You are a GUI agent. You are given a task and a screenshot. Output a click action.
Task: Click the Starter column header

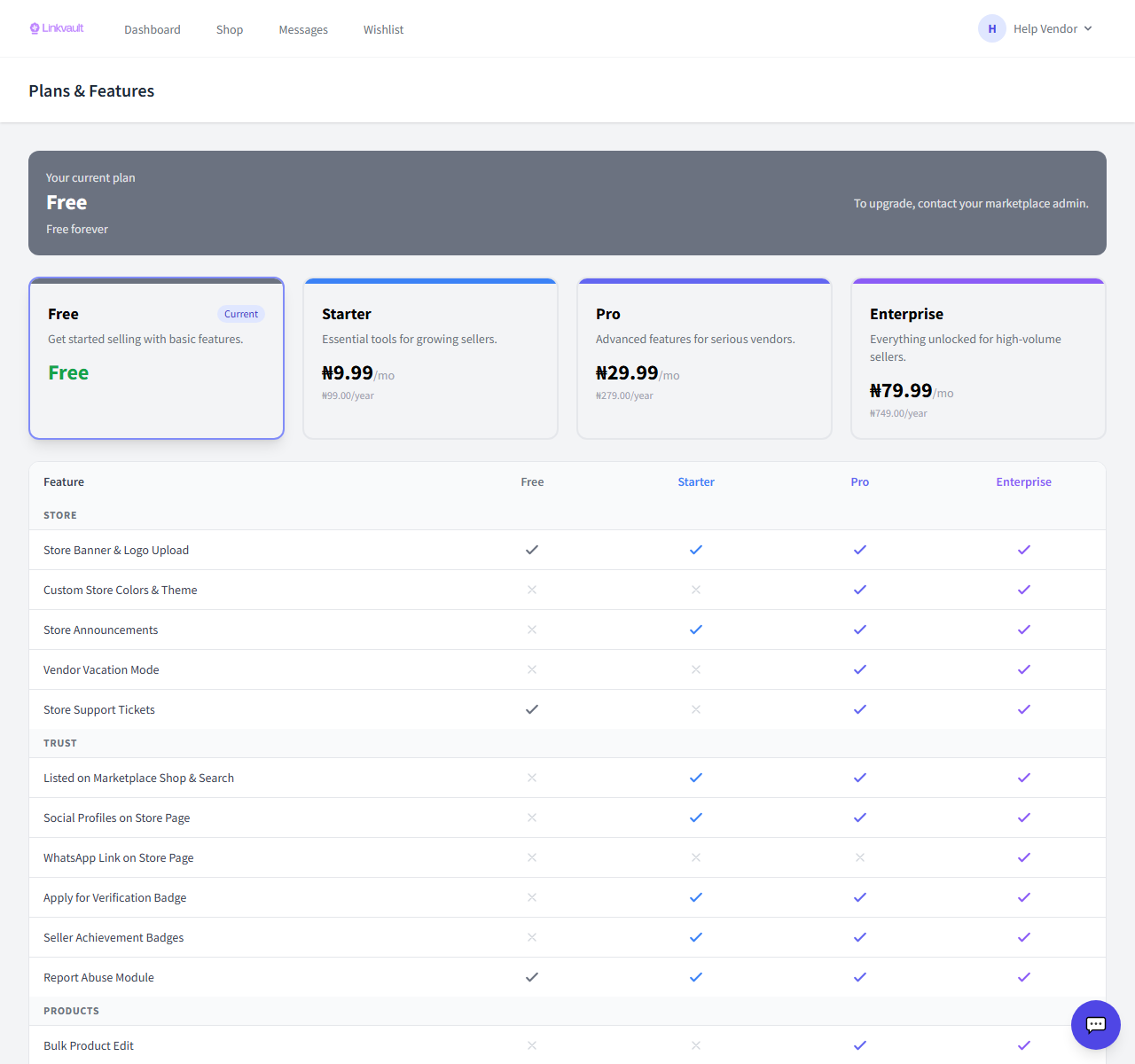tap(696, 481)
